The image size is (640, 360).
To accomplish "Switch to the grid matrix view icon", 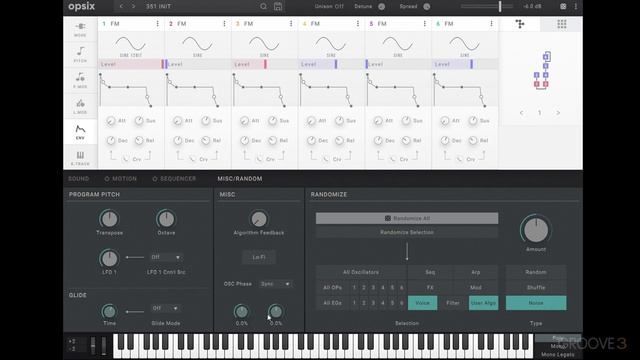I will tap(562, 24).
